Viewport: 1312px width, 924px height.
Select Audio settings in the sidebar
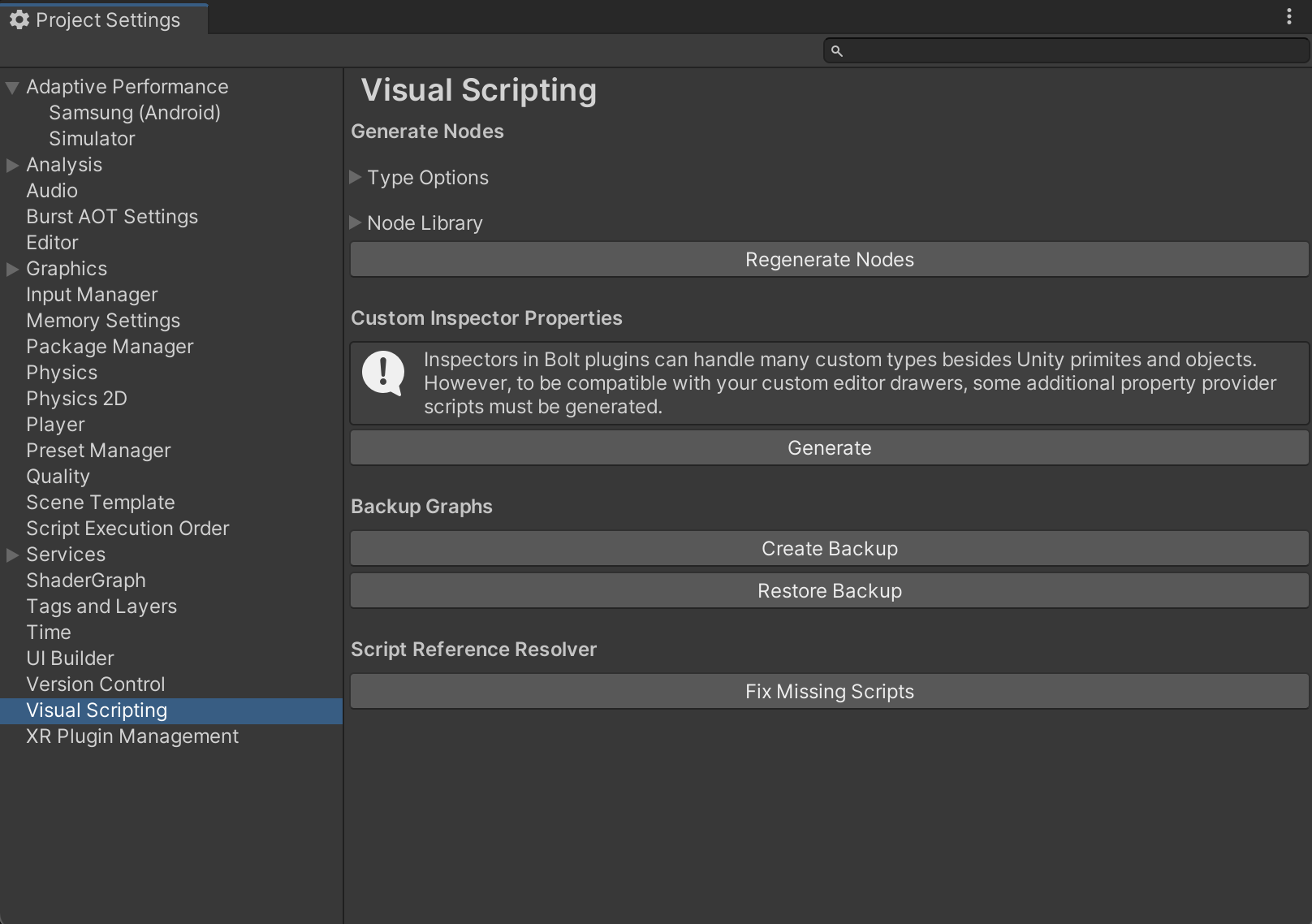point(52,191)
